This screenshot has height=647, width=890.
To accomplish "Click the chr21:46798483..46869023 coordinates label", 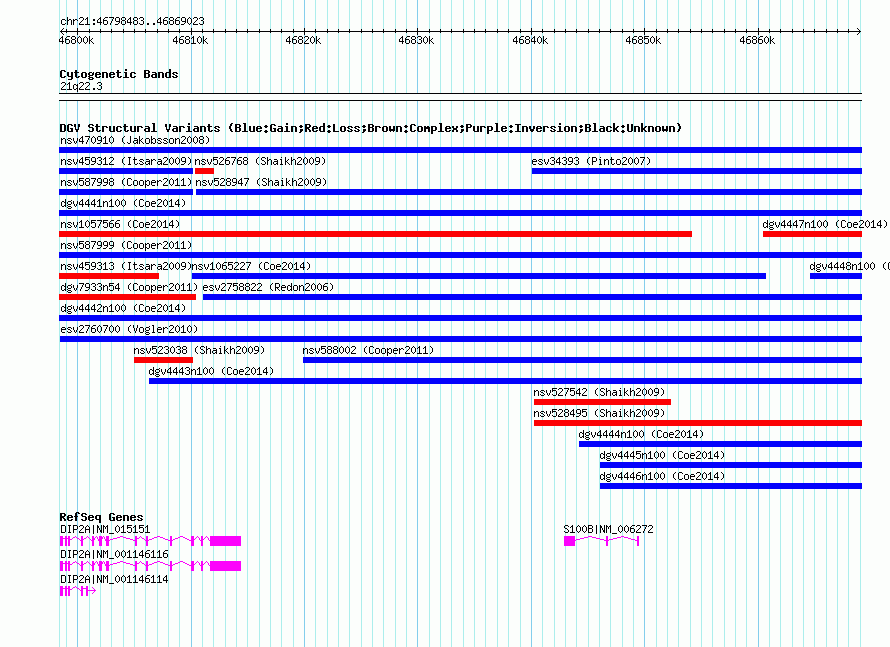I will point(132,22).
